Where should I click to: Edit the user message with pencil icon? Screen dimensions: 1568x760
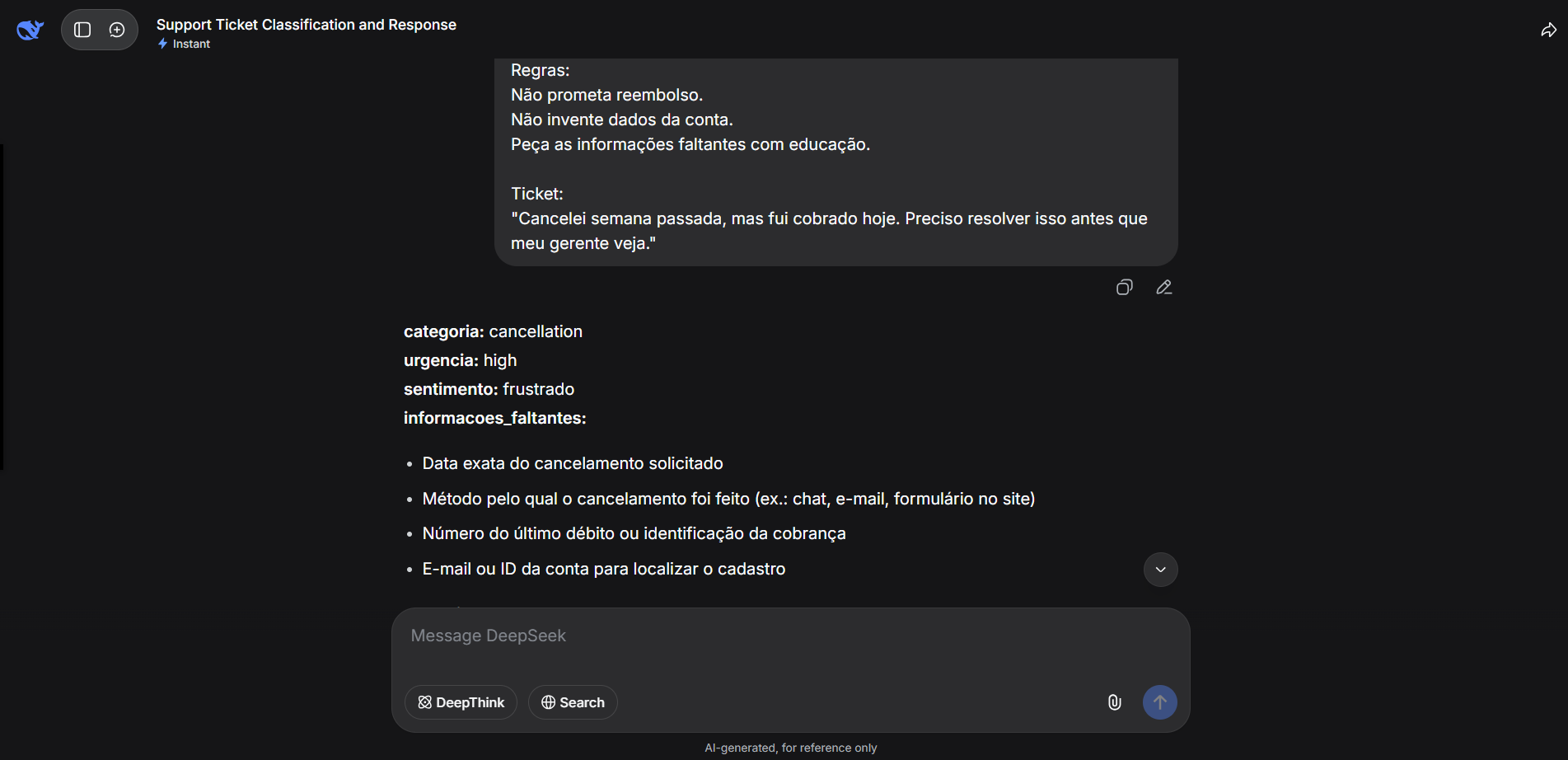(1163, 288)
